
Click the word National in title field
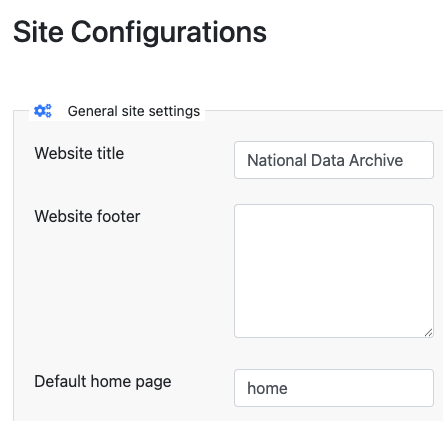tap(277, 160)
